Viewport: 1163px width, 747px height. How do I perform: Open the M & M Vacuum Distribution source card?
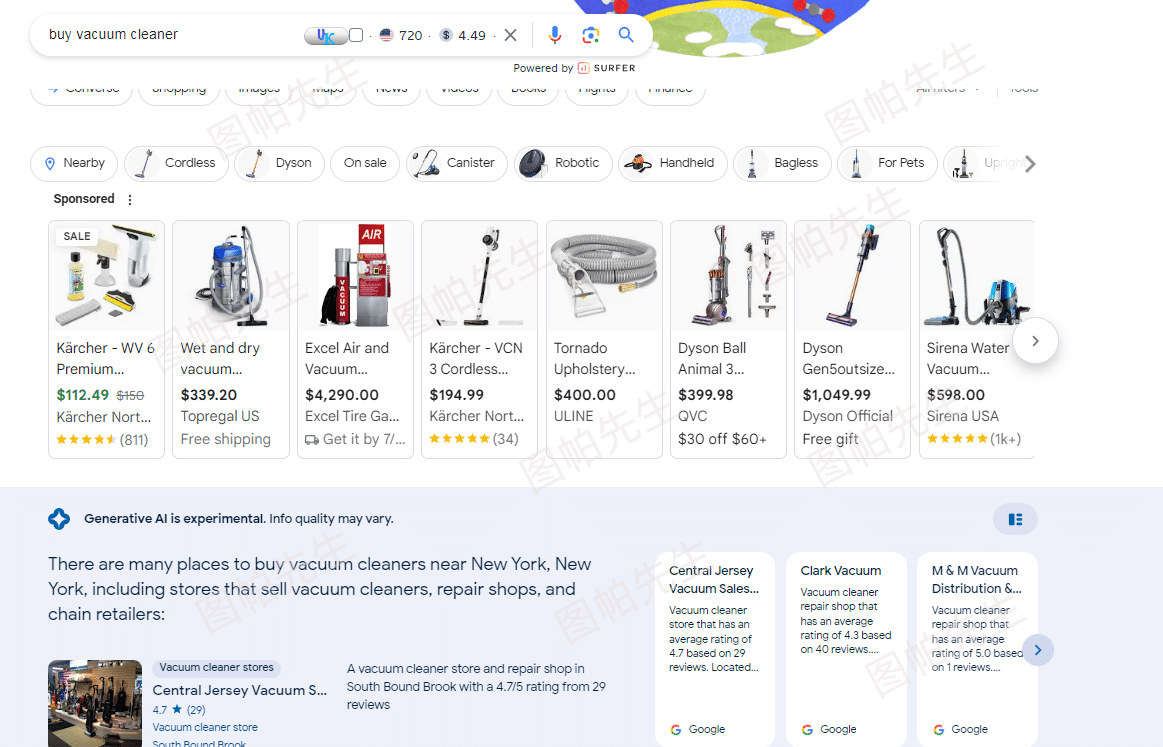click(x=978, y=648)
